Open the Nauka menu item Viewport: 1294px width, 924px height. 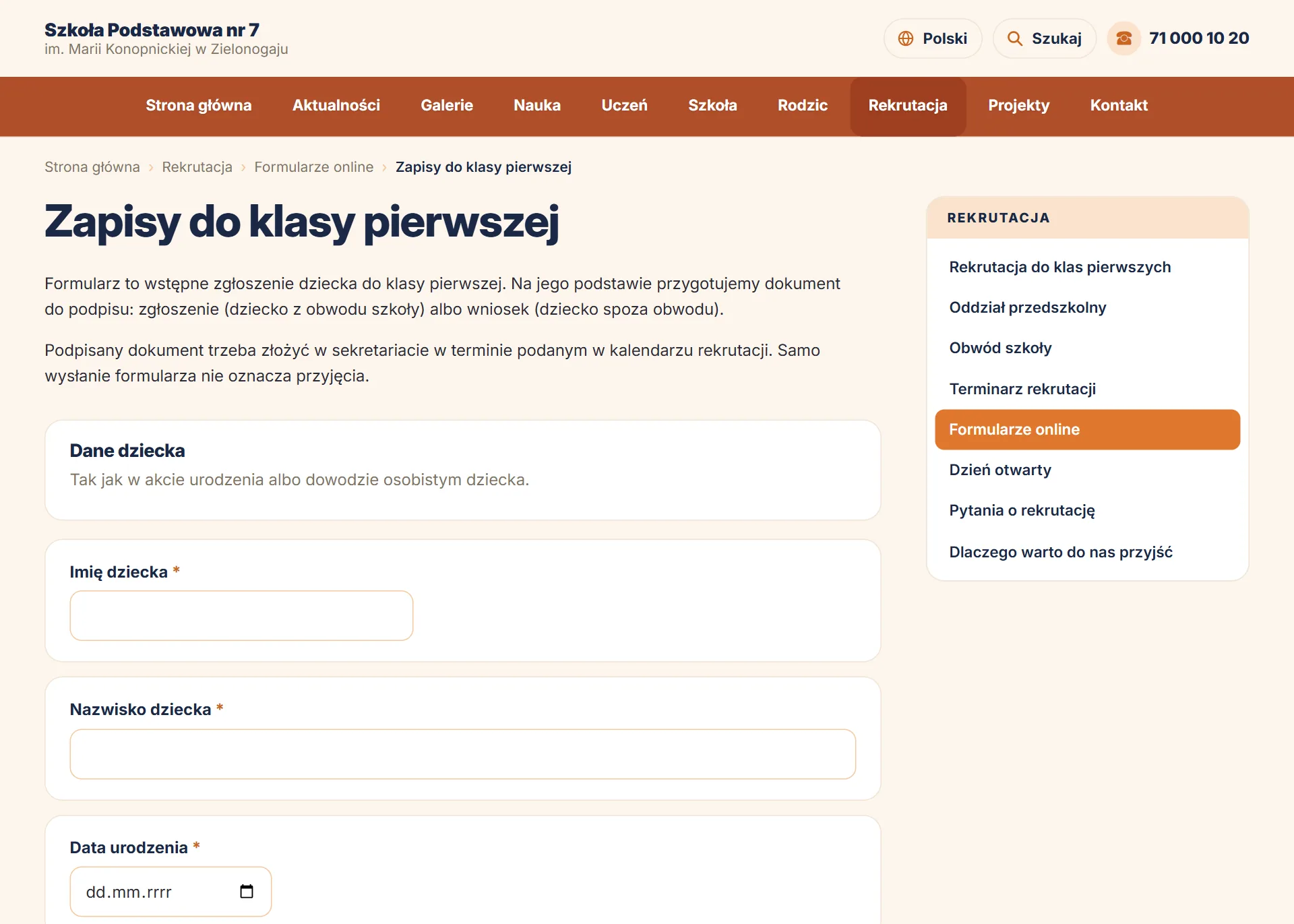pyautogui.click(x=537, y=106)
